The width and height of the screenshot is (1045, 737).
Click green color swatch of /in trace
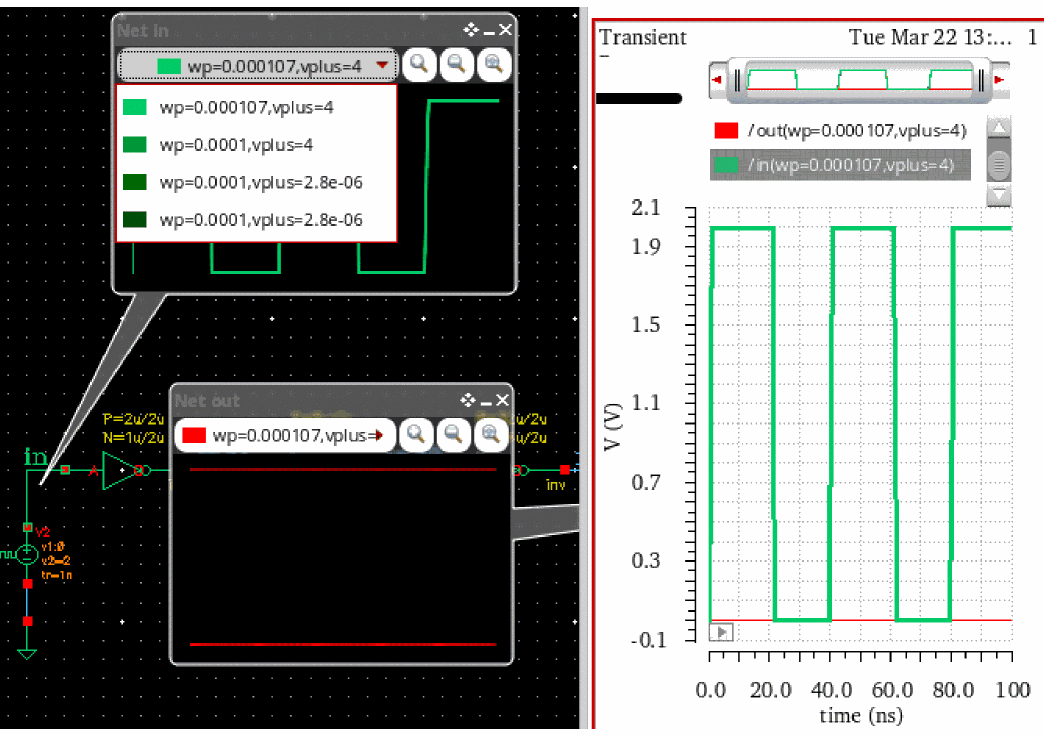726,165
